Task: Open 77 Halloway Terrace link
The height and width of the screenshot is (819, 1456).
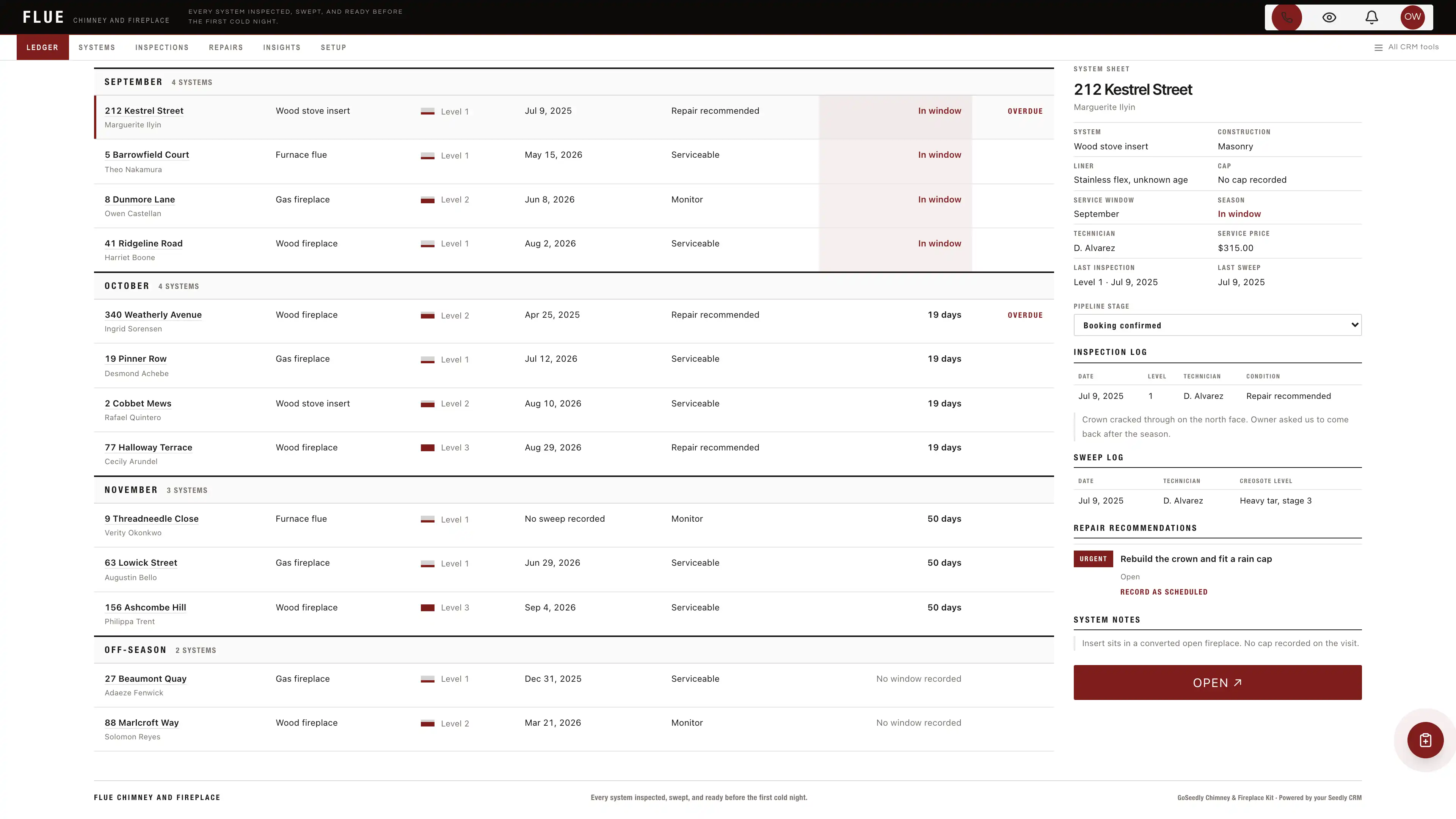Action: [148, 448]
